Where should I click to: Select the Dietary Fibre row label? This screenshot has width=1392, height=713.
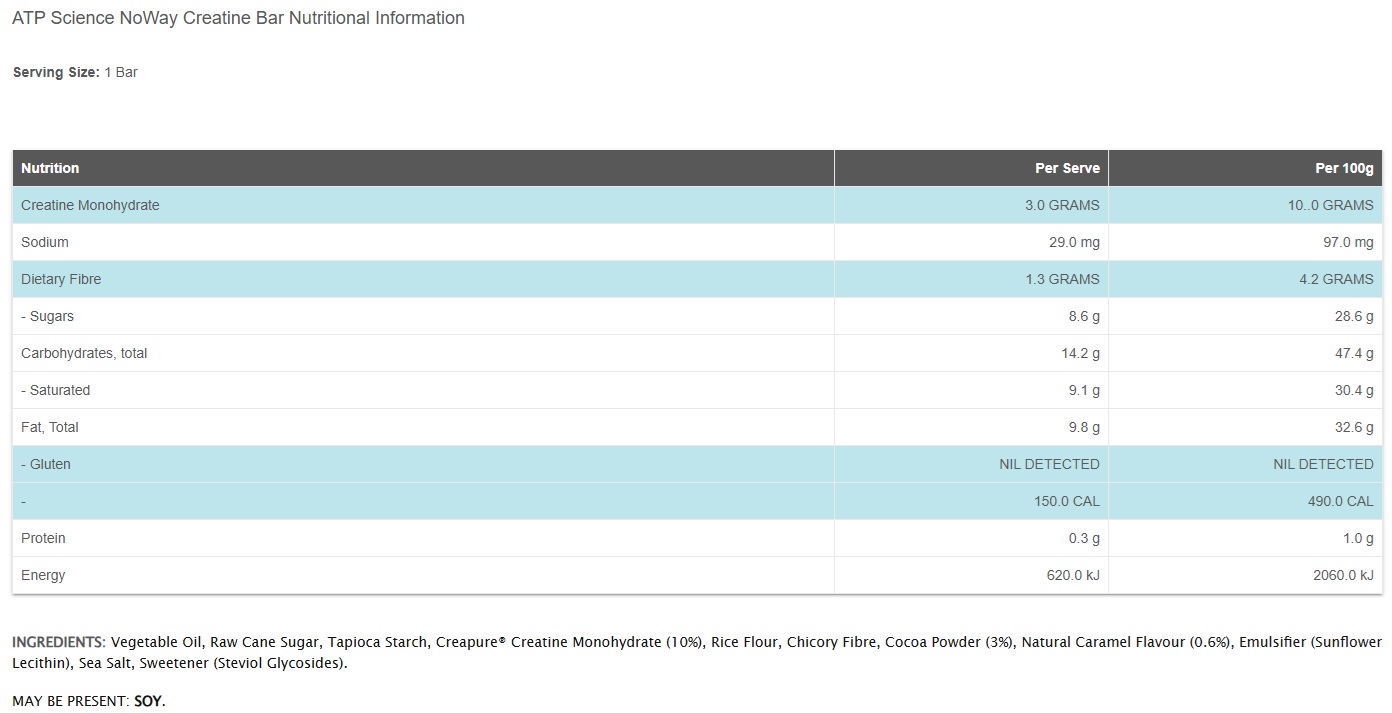tap(61, 279)
